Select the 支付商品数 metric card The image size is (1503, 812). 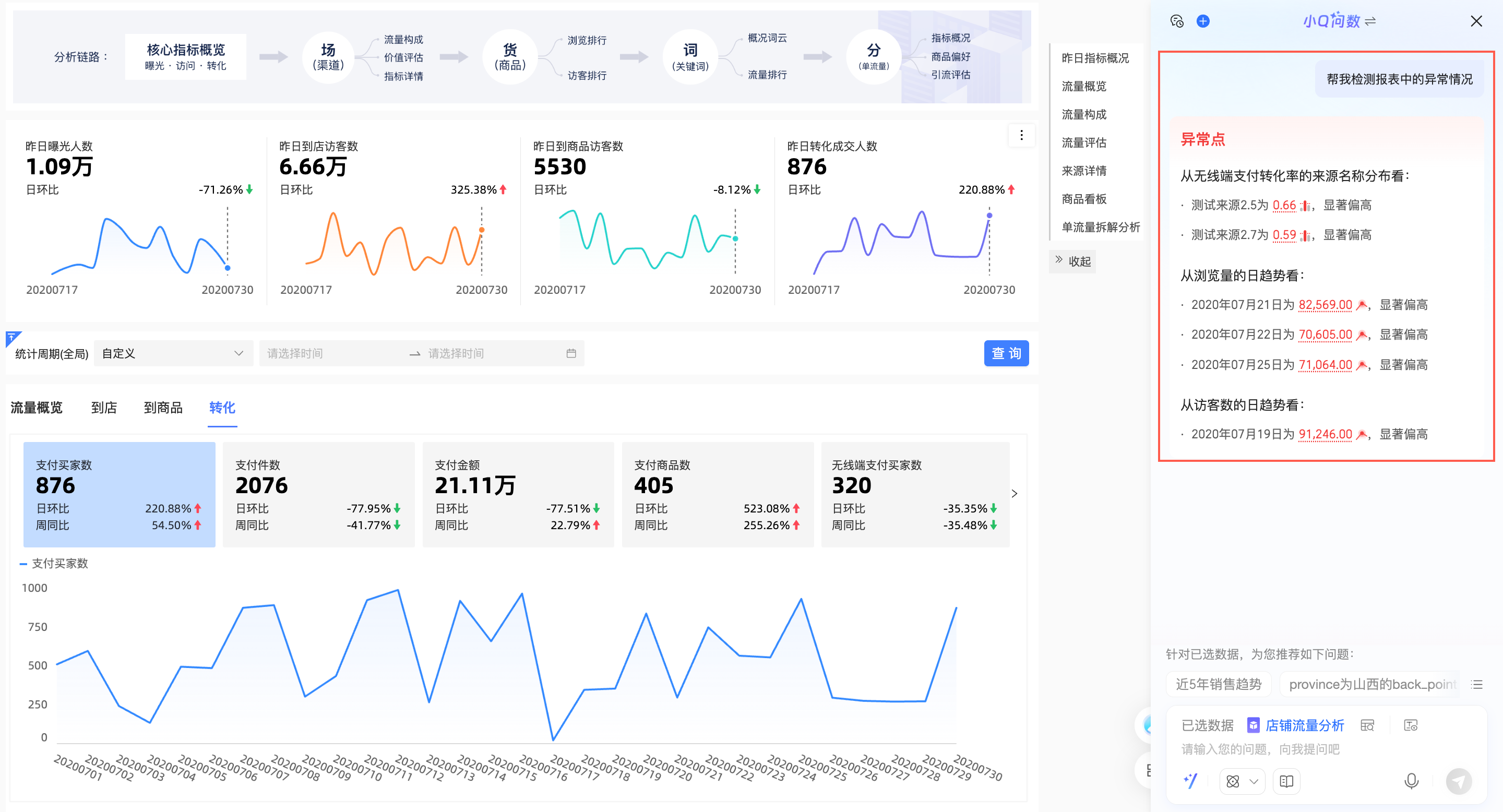click(x=717, y=494)
